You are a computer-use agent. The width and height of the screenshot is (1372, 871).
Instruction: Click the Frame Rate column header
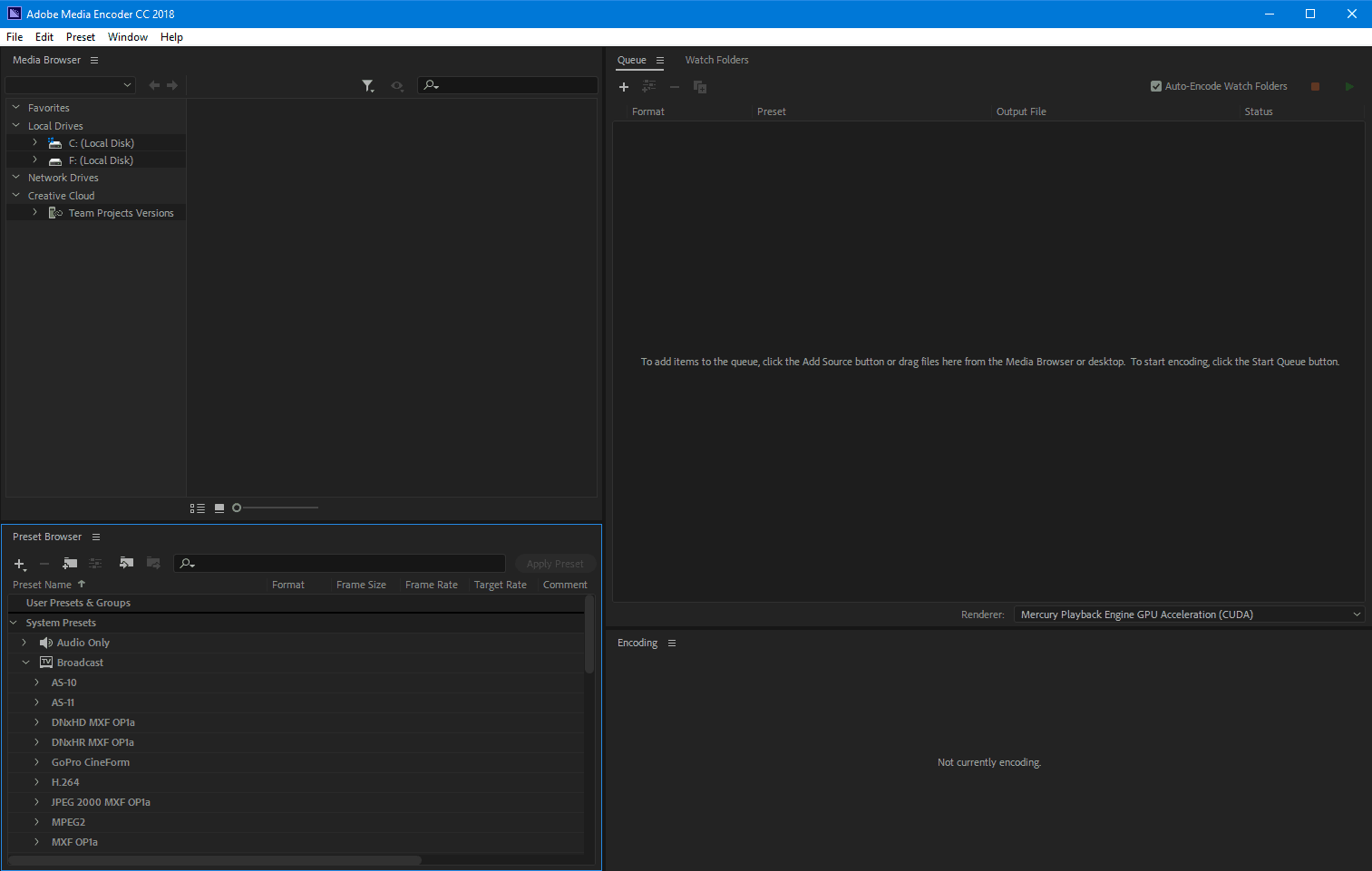(x=432, y=585)
